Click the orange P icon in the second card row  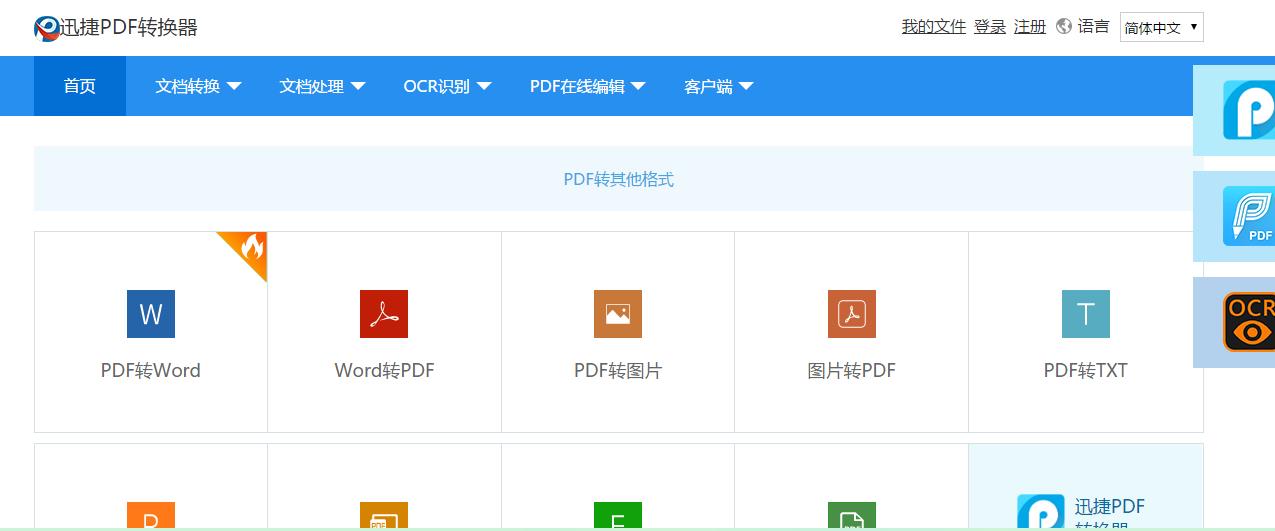151,516
